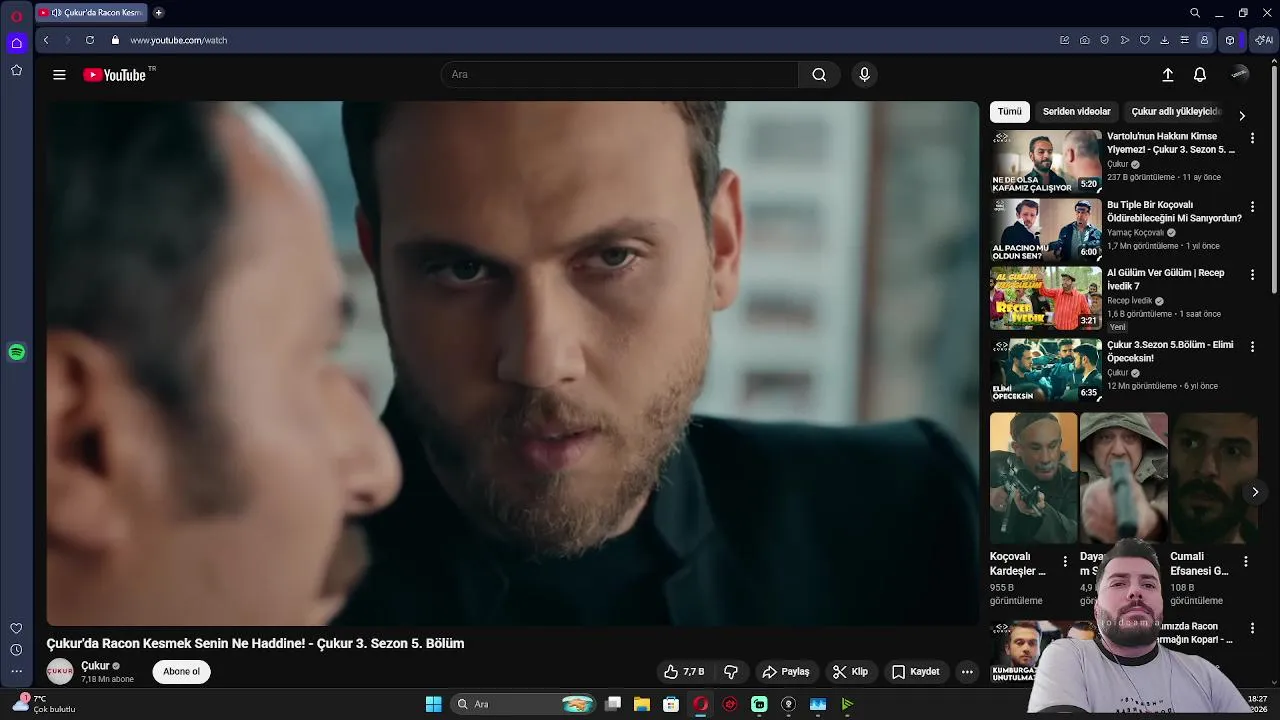Save the video with Kaydet
Viewport: 1280px width, 720px height.
pyautogui.click(x=916, y=672)
